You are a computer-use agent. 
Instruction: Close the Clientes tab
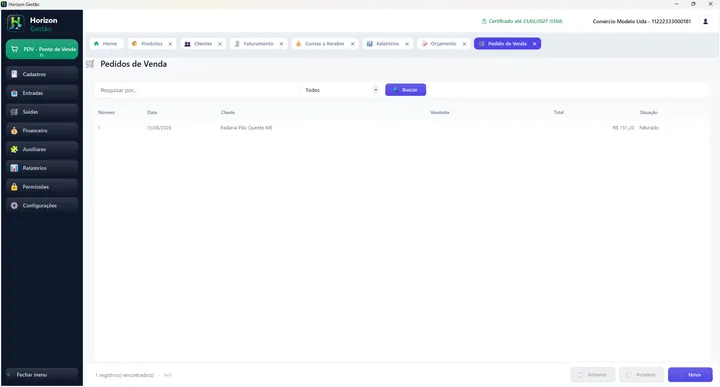pyautogui.click(x=219, y=44)
